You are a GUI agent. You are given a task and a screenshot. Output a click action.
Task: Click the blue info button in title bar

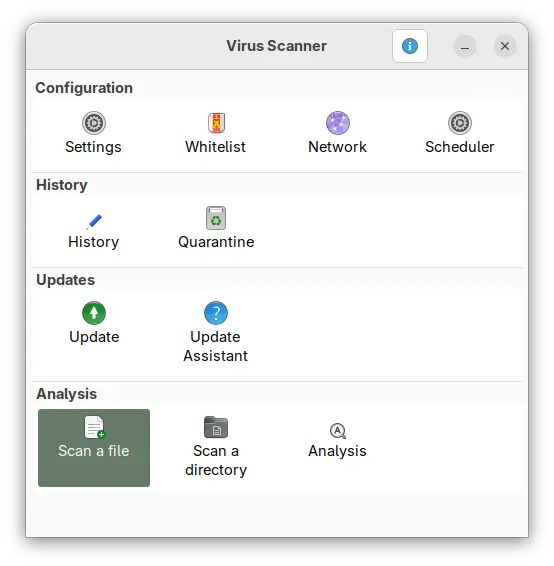410,46
